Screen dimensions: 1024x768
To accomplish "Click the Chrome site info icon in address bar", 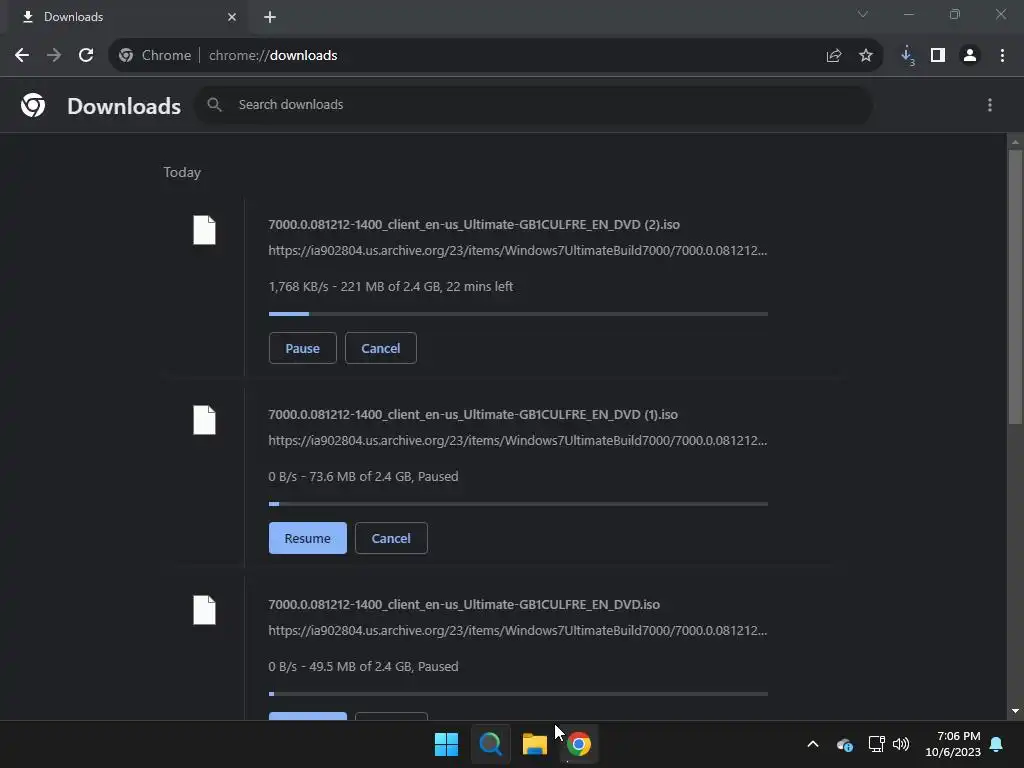I will pos(126,56).
